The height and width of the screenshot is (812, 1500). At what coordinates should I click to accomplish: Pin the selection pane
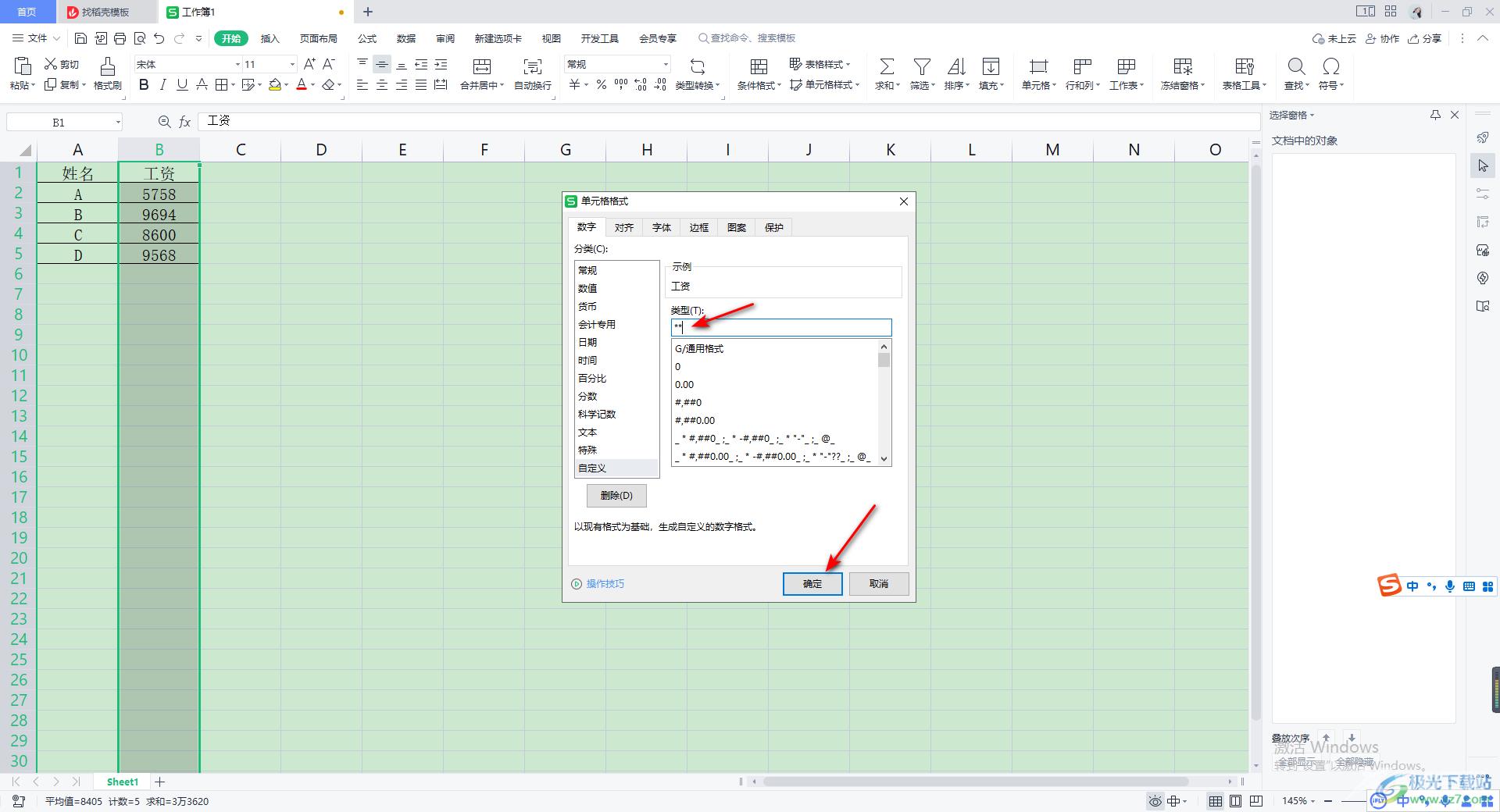[1435, 115]
